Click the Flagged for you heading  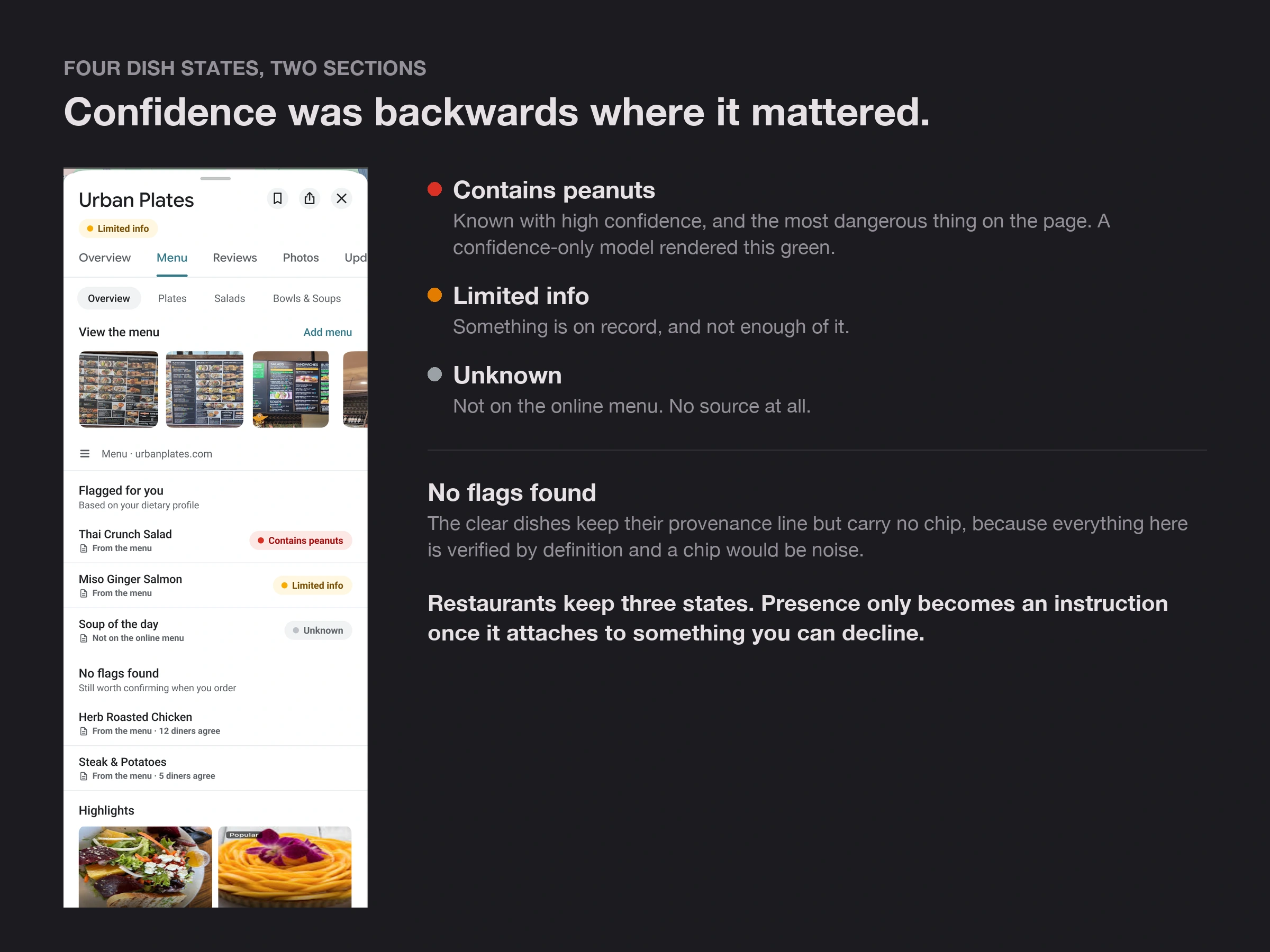[121, 491]
